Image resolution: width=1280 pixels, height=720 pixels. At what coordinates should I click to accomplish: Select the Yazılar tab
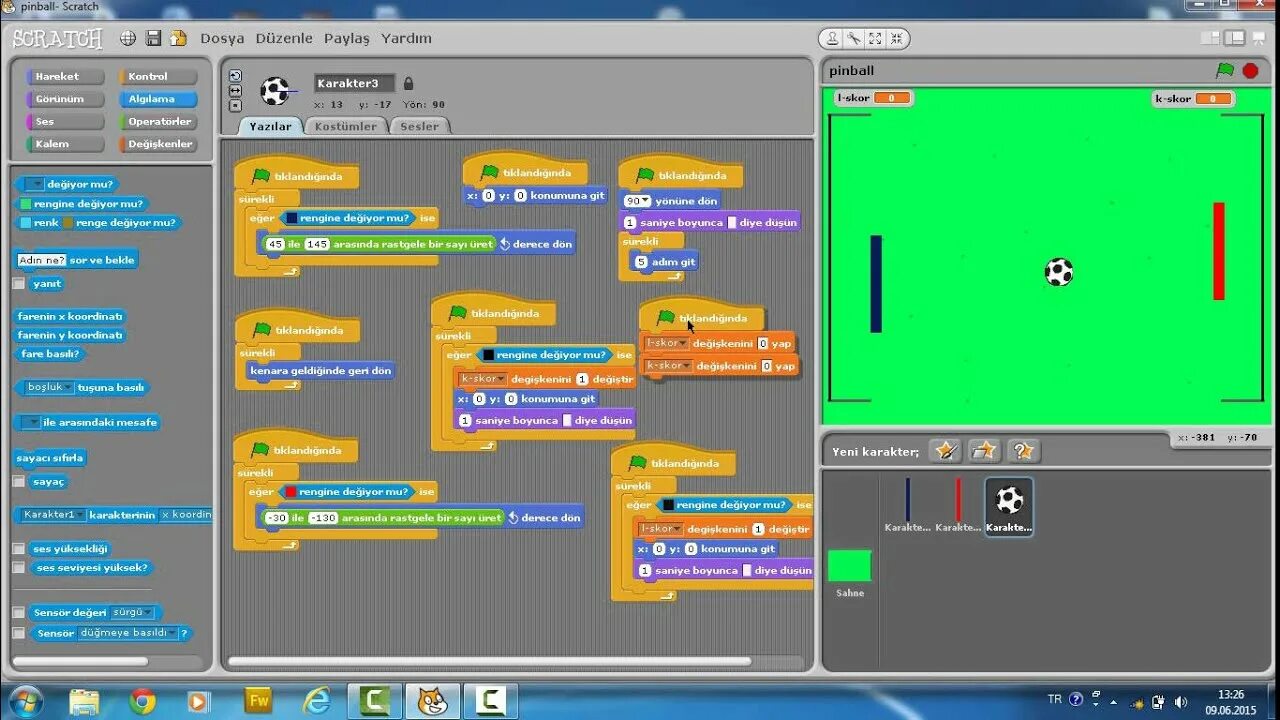270,126
